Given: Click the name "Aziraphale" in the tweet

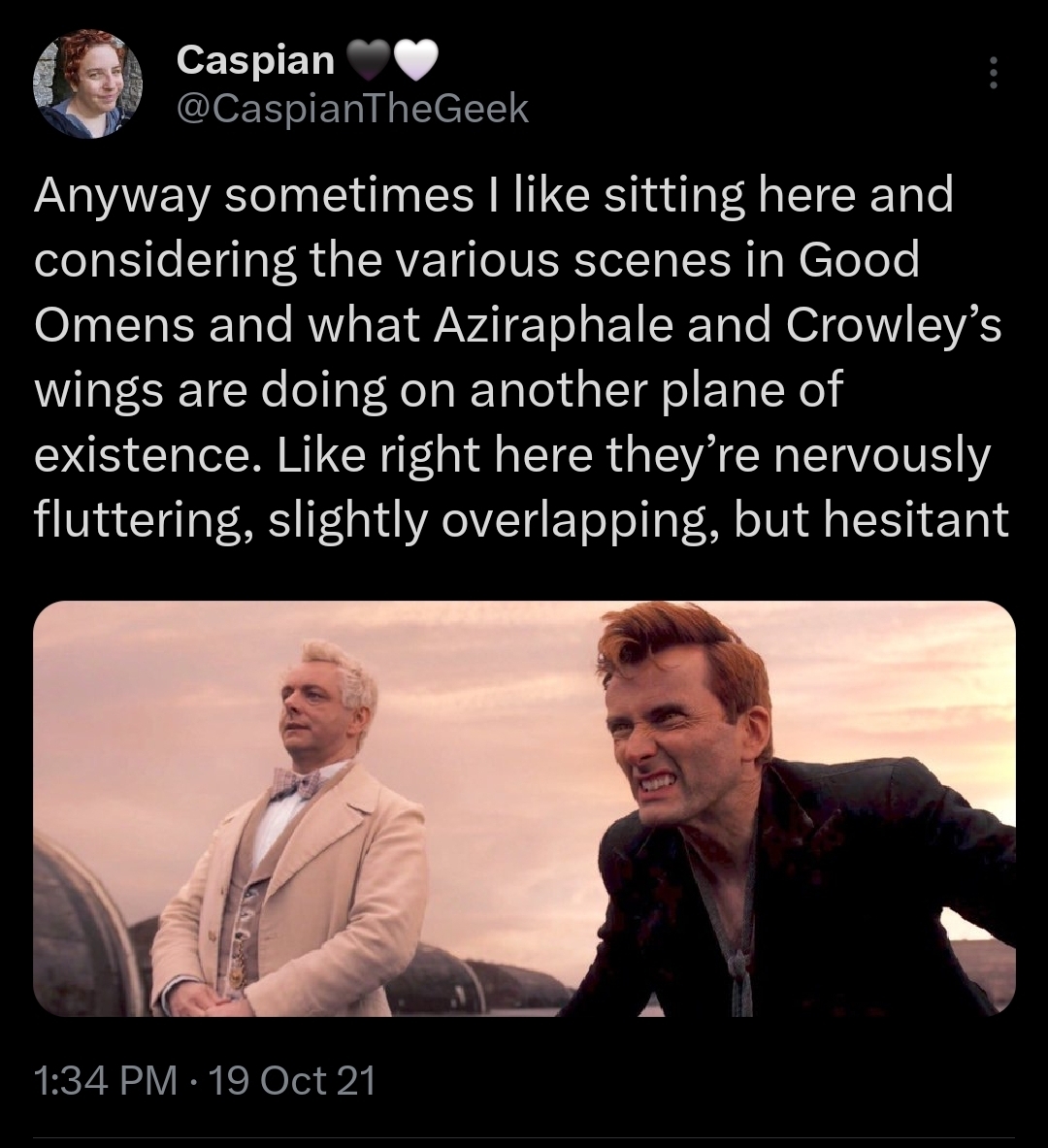Looking at the screenshot, I should tap(555, 326).
